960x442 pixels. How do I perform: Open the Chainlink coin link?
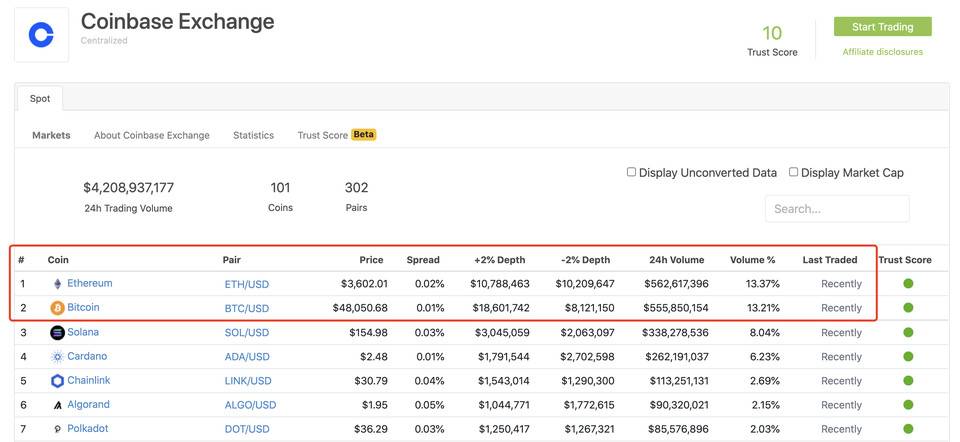pyautogui.click(x=89, y=380)
